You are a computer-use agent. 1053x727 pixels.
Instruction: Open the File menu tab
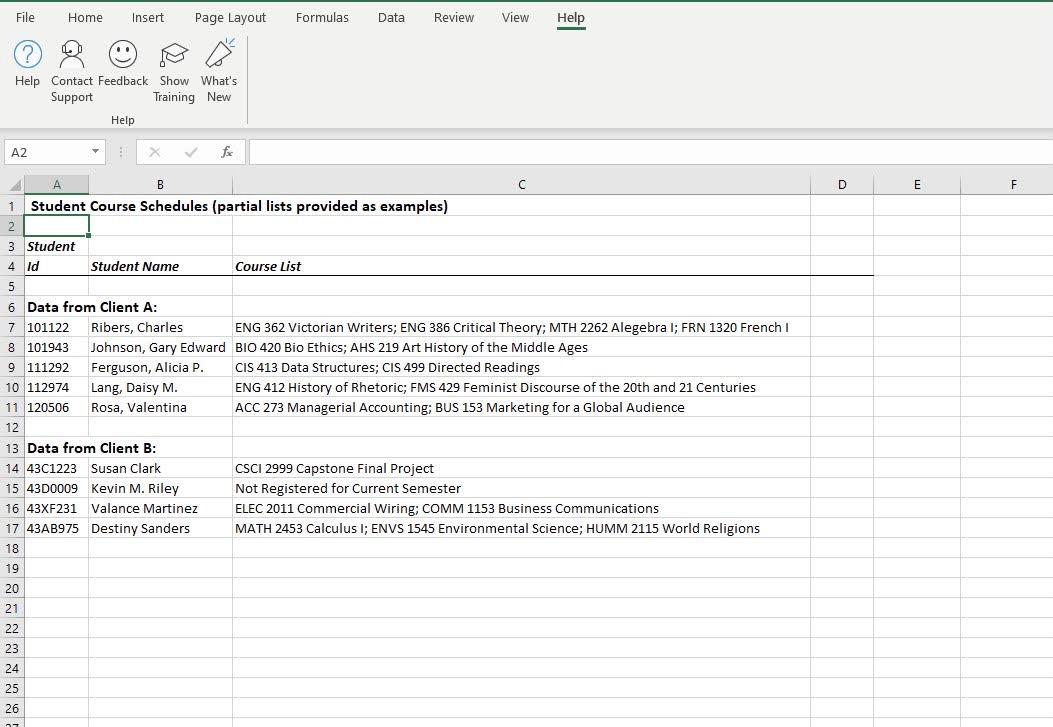click(x=25, y=18)
